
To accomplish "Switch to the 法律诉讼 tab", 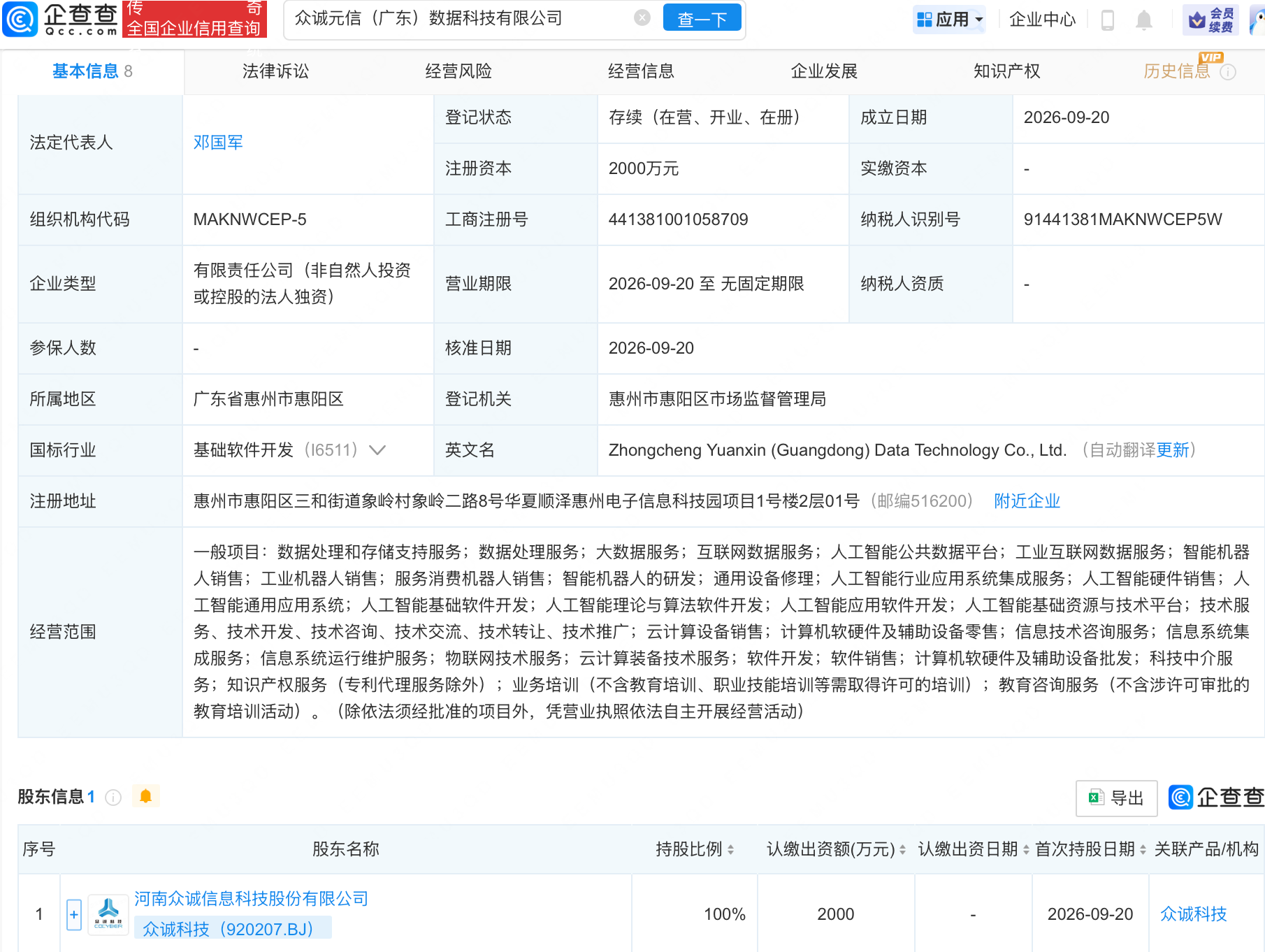I will (x=275, y=71).
